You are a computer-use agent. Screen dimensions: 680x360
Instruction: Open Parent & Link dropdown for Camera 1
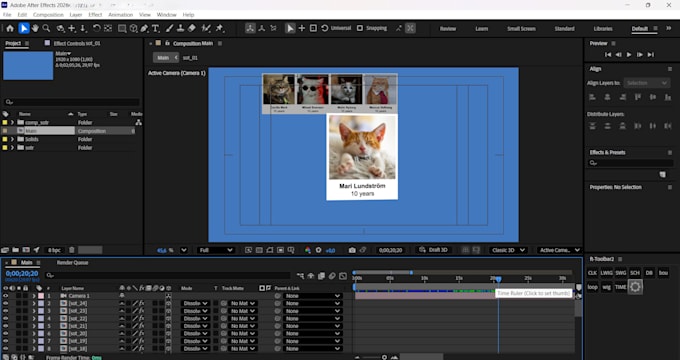click(312, 296)
